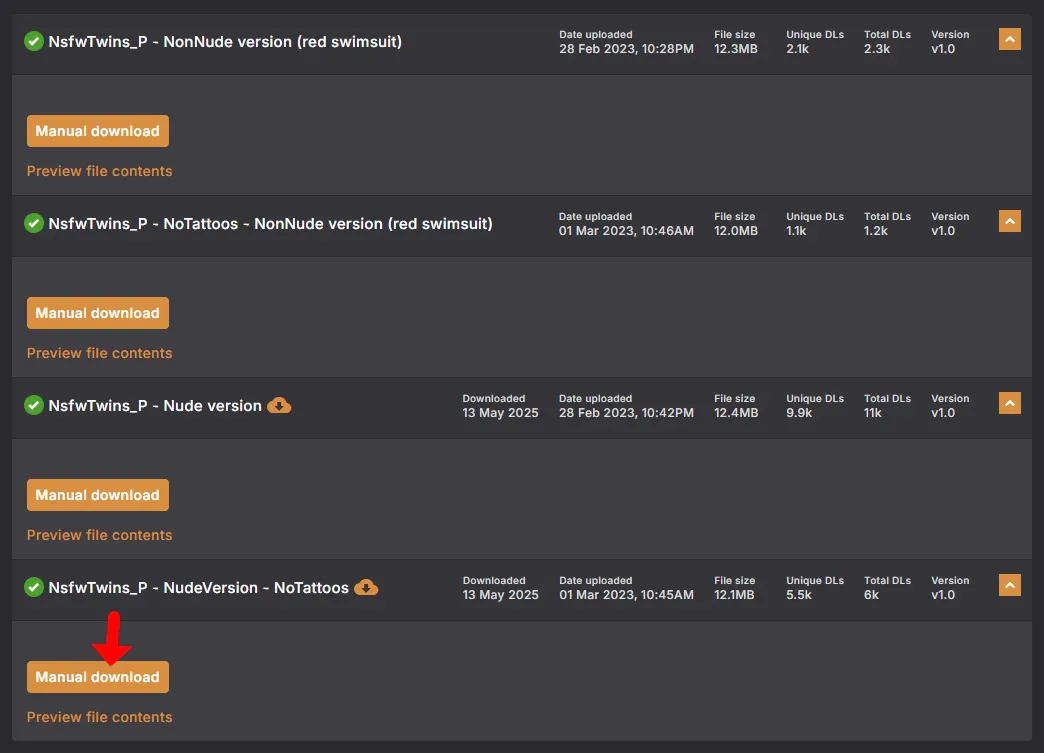
Task: Click downloaded cloud icon next to Nude version
Action: point(279,406)
